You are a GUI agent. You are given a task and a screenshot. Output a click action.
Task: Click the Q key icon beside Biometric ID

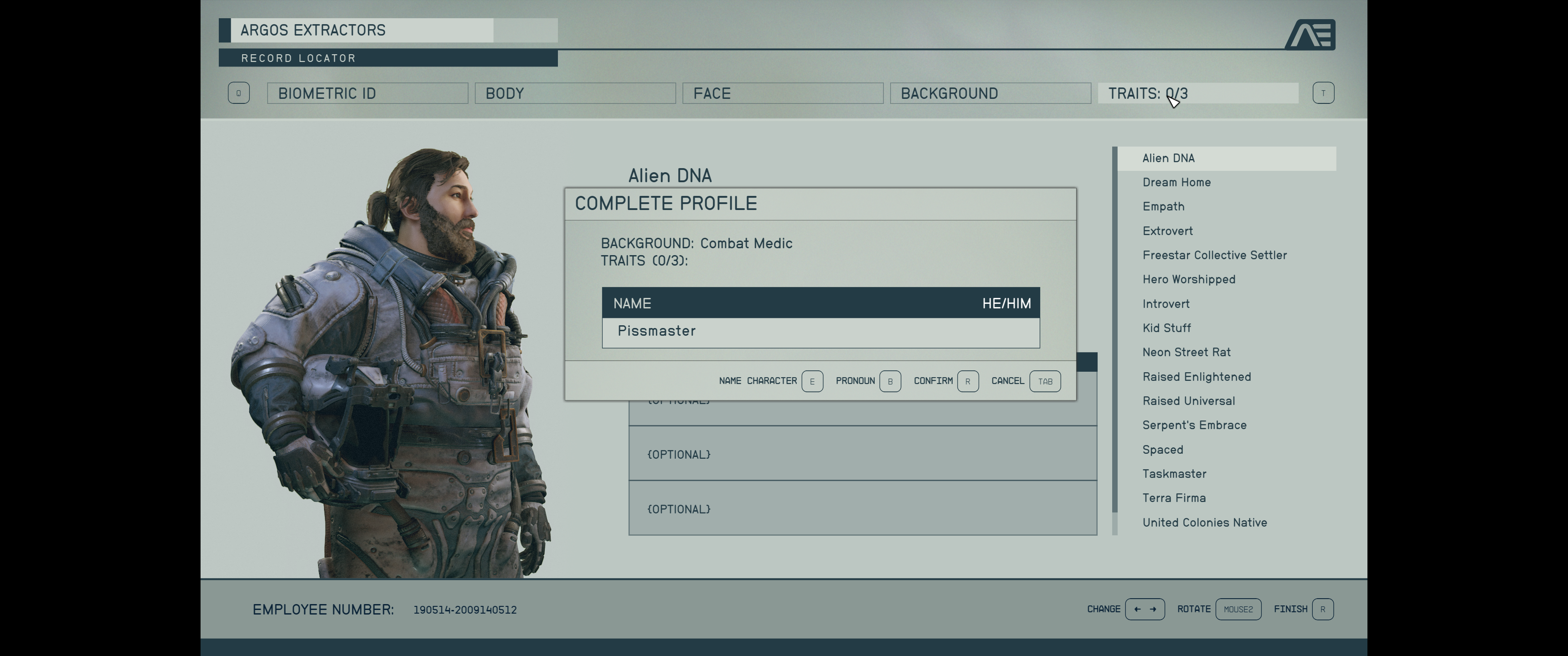tap(238, 93)
